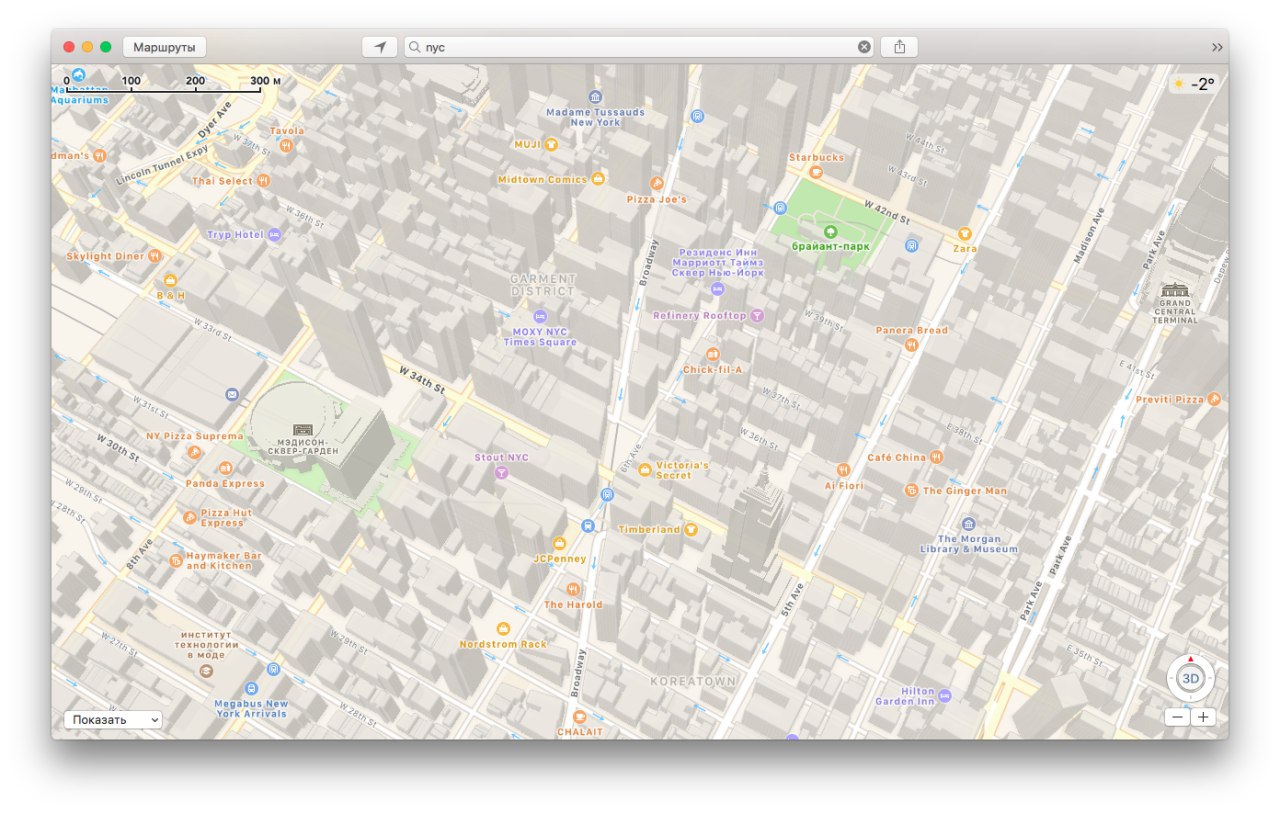Select the Zara shop icon
The width and height of the screenshot is (1280, 813).
click(965, 233)
